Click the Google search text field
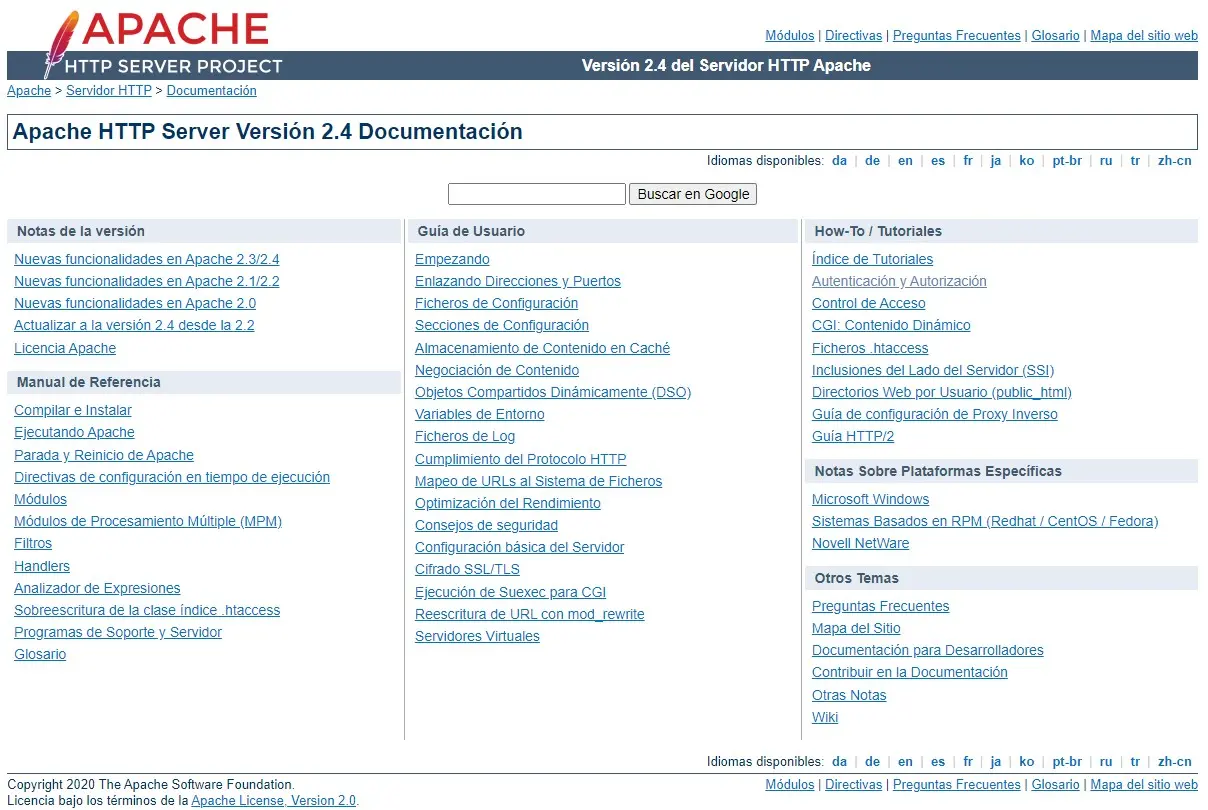The width and height of the screenshot is (1208, 810). coord(536,194)
